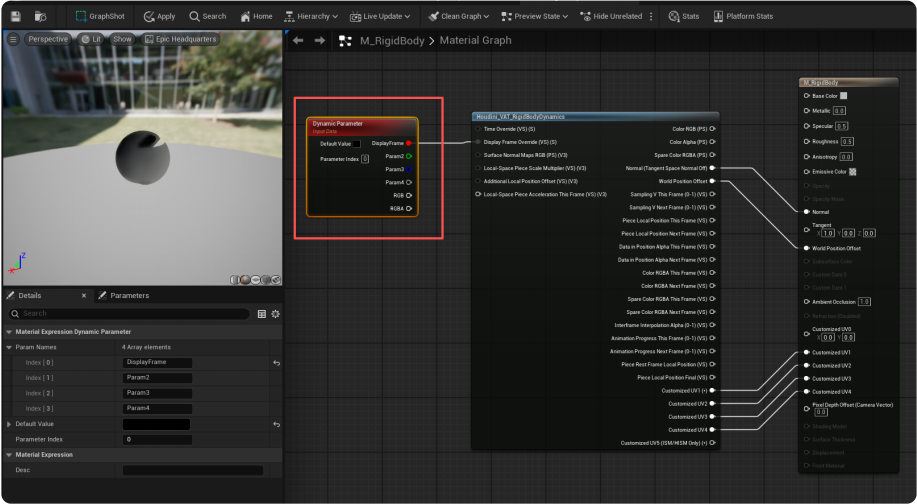This screenshot has width=917, height=504.
Task: Take a GraphShot of the material graph
Action: (102, 16)
